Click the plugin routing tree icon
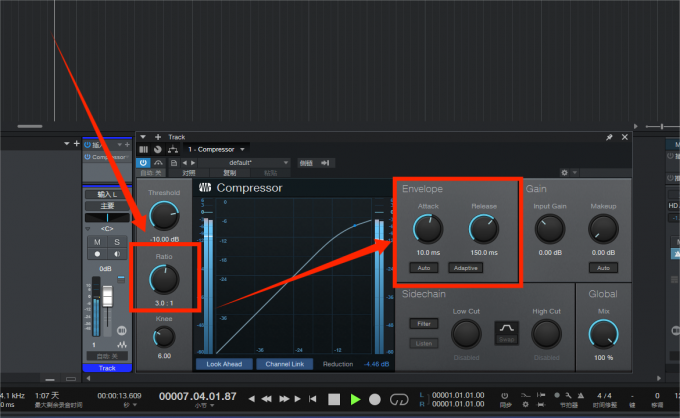Screen dimensions: 680x418 click(x=173, y=150)
